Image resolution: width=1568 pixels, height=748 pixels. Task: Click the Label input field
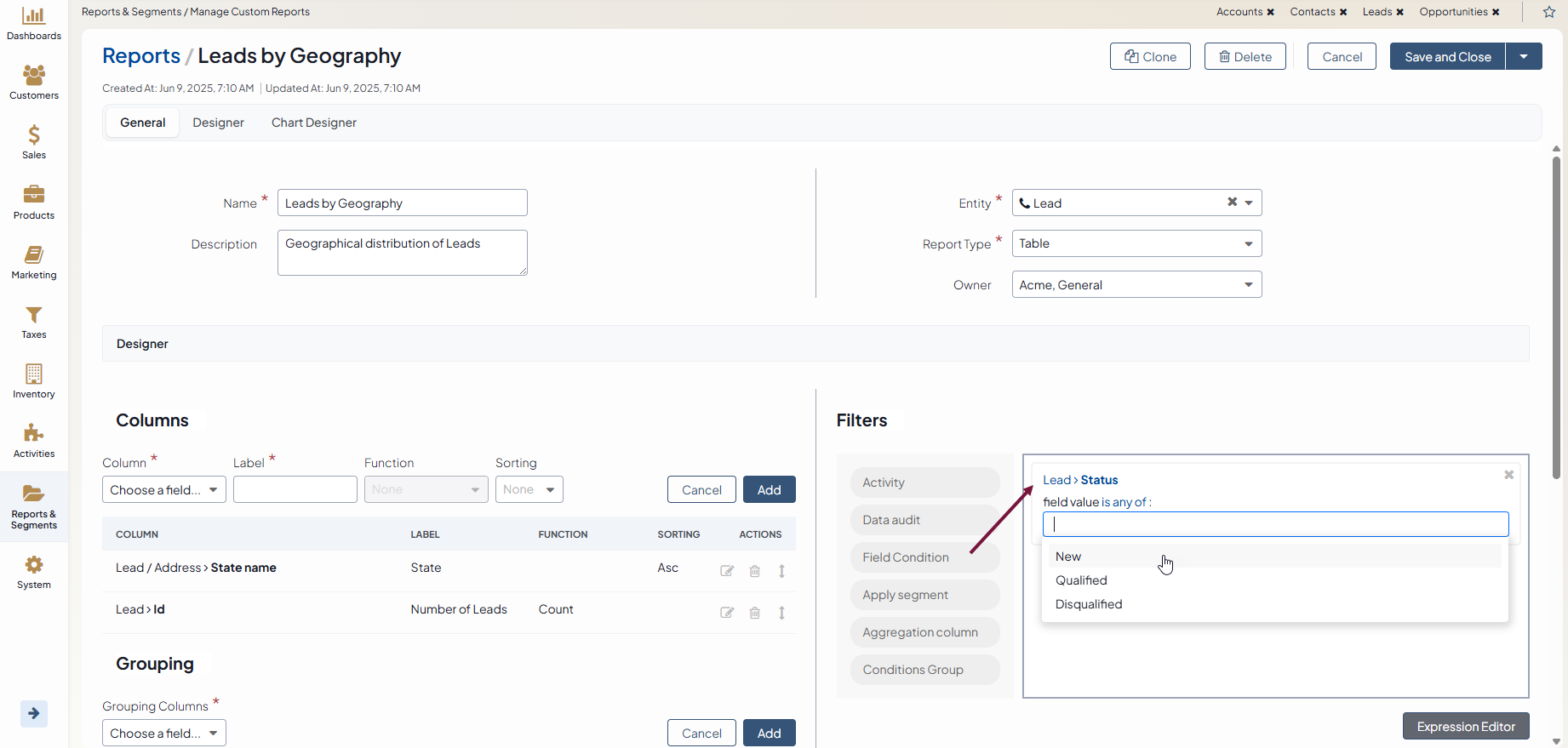(x=295, y=490)
